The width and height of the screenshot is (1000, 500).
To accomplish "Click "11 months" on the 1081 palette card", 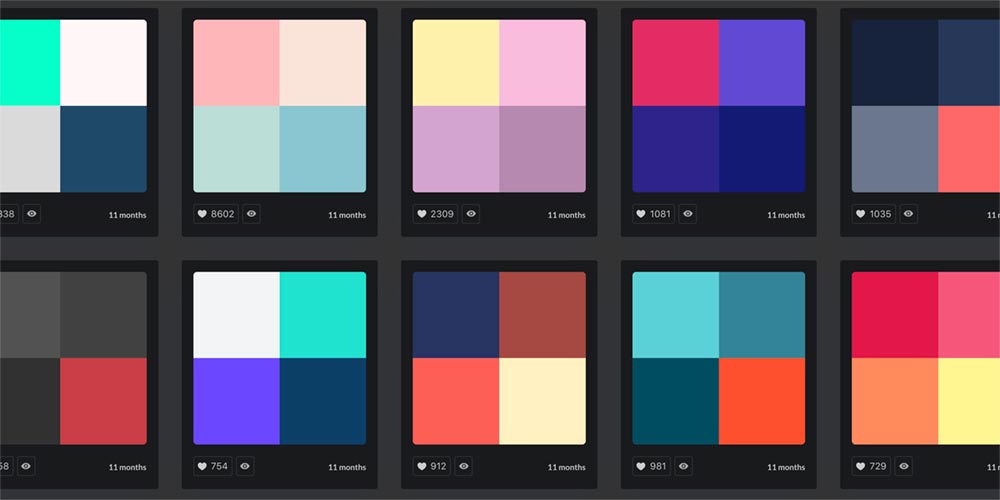I will [x=786, y=215].
